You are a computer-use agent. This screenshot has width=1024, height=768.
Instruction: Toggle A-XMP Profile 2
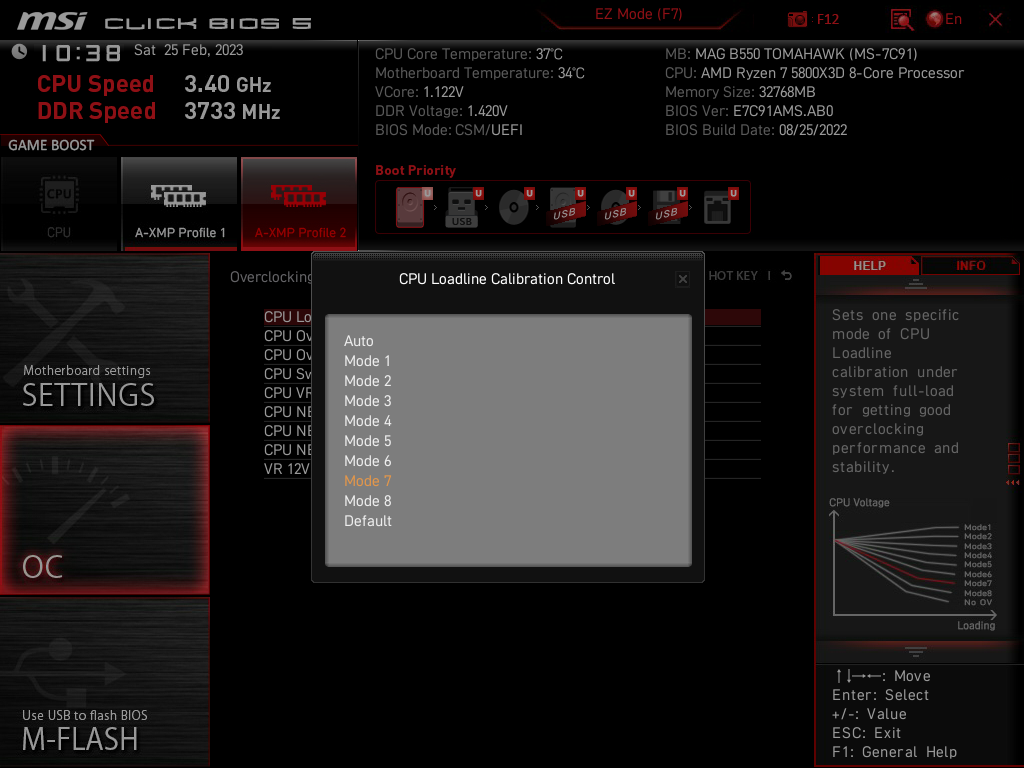point(299,204)
